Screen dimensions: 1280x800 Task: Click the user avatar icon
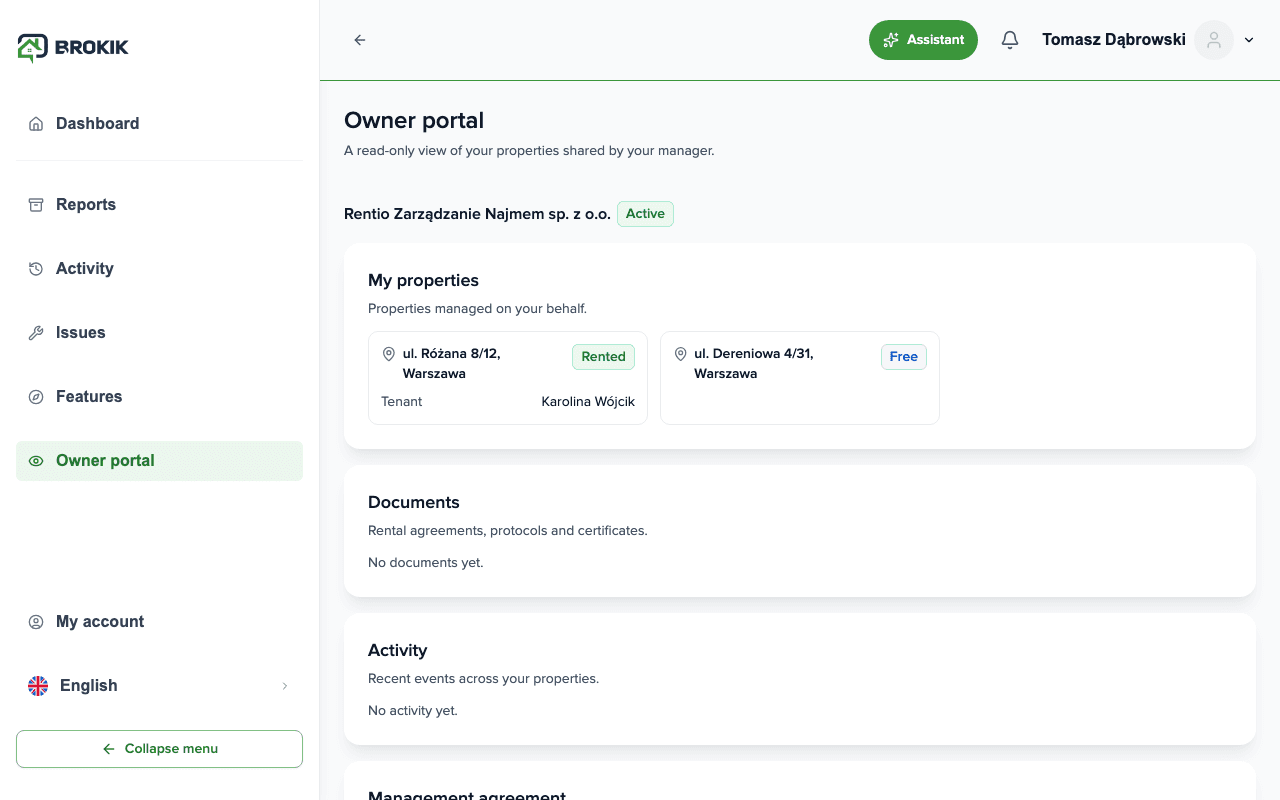coord(1214,40)
